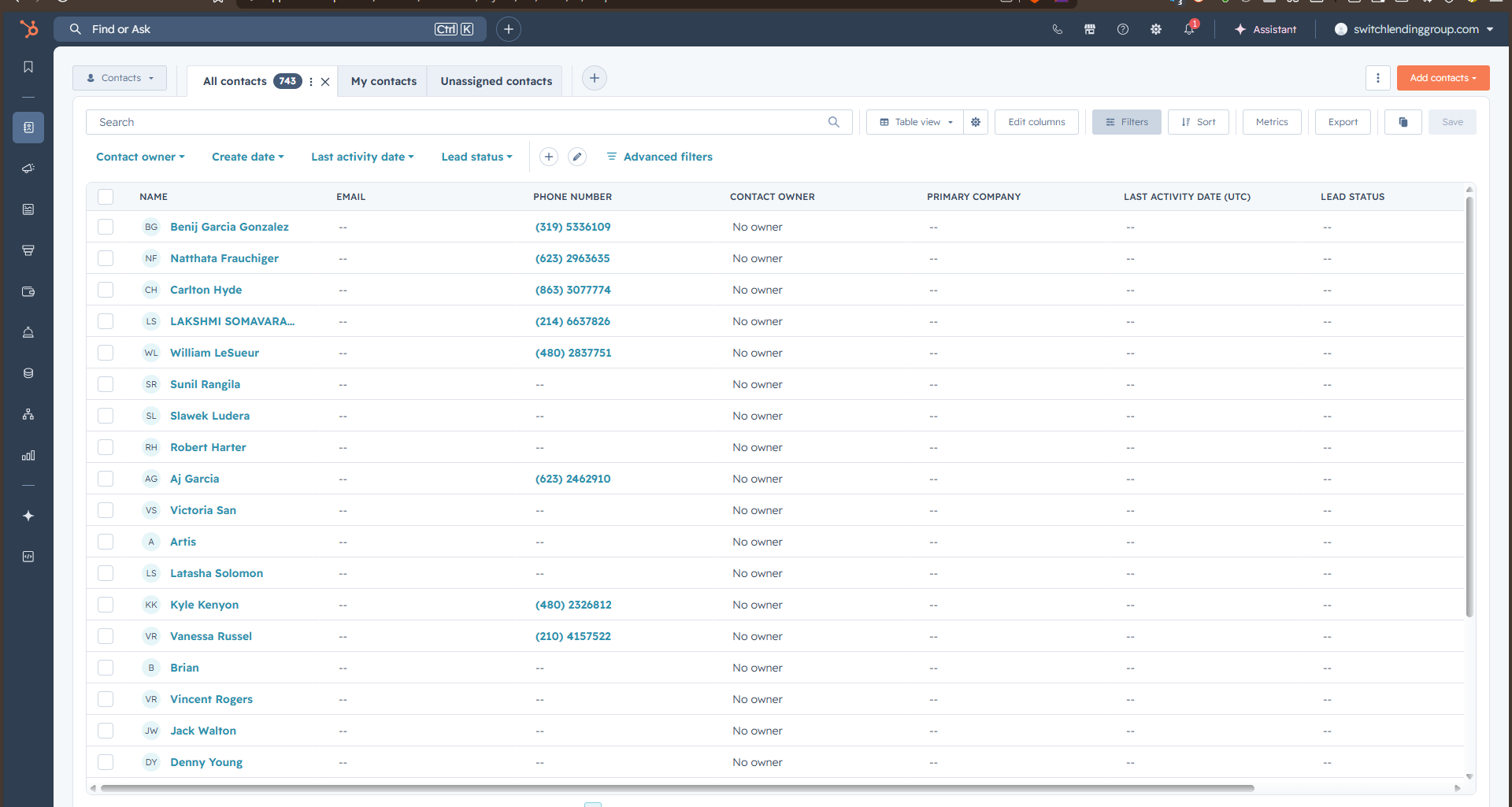Open the Lead status filter dropdown
This screenshot has height=807, width=1512.
click(x=476, y=157)
